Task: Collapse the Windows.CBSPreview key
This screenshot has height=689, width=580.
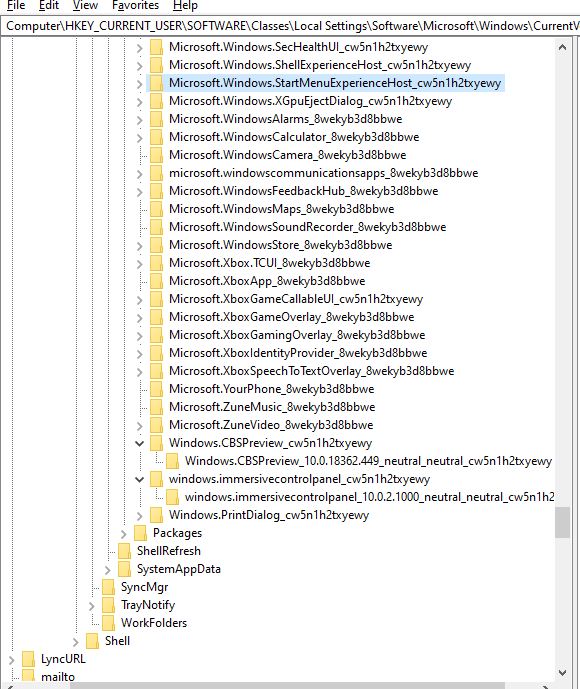Action: (x=139, y=443)
